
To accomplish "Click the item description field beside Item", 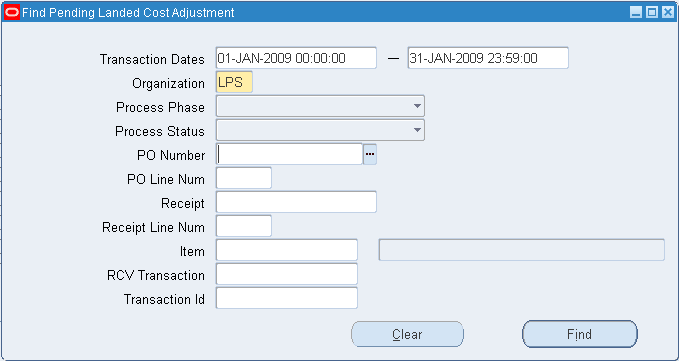I will [x=522, y=250].
